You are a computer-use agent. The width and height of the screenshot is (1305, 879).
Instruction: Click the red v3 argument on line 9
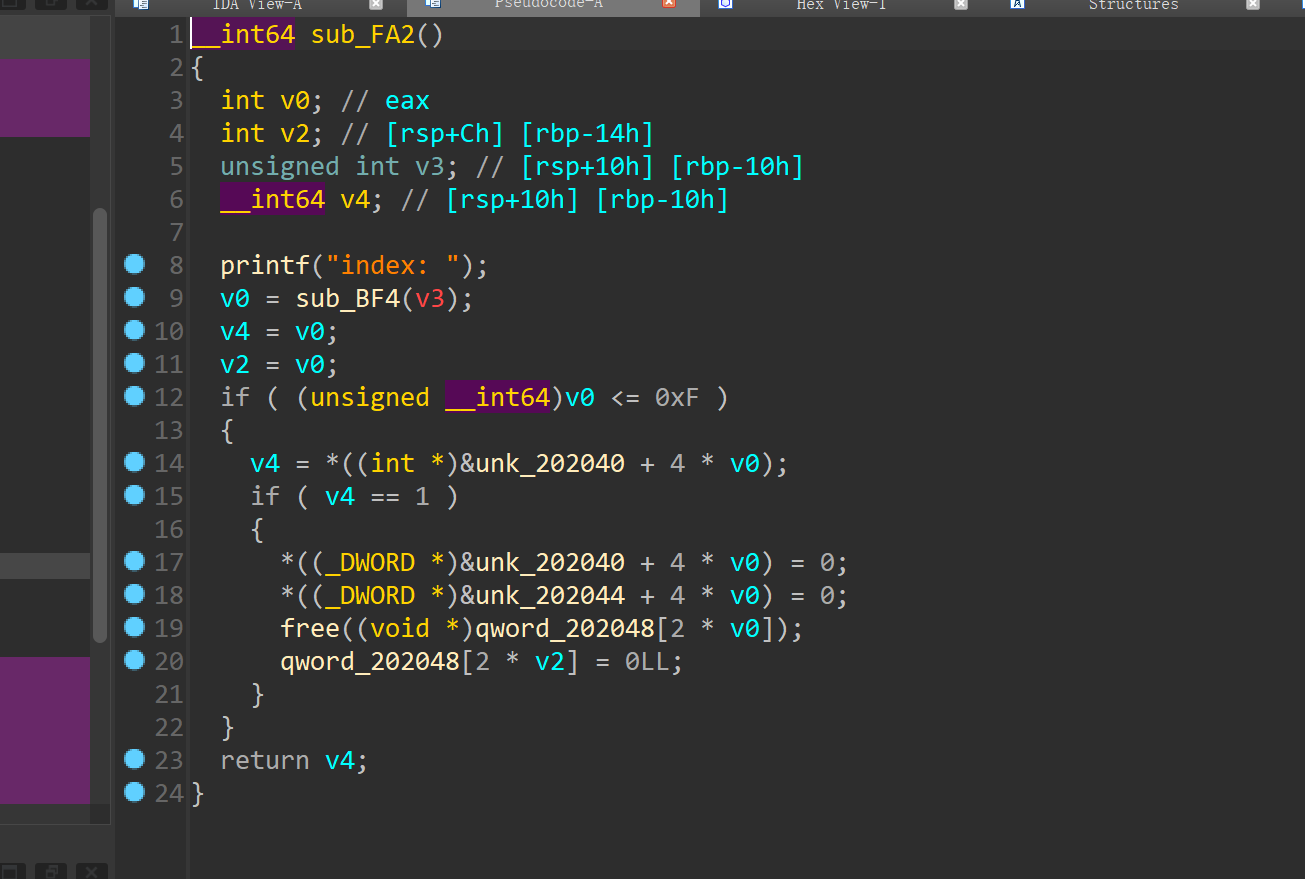(430, 299)
